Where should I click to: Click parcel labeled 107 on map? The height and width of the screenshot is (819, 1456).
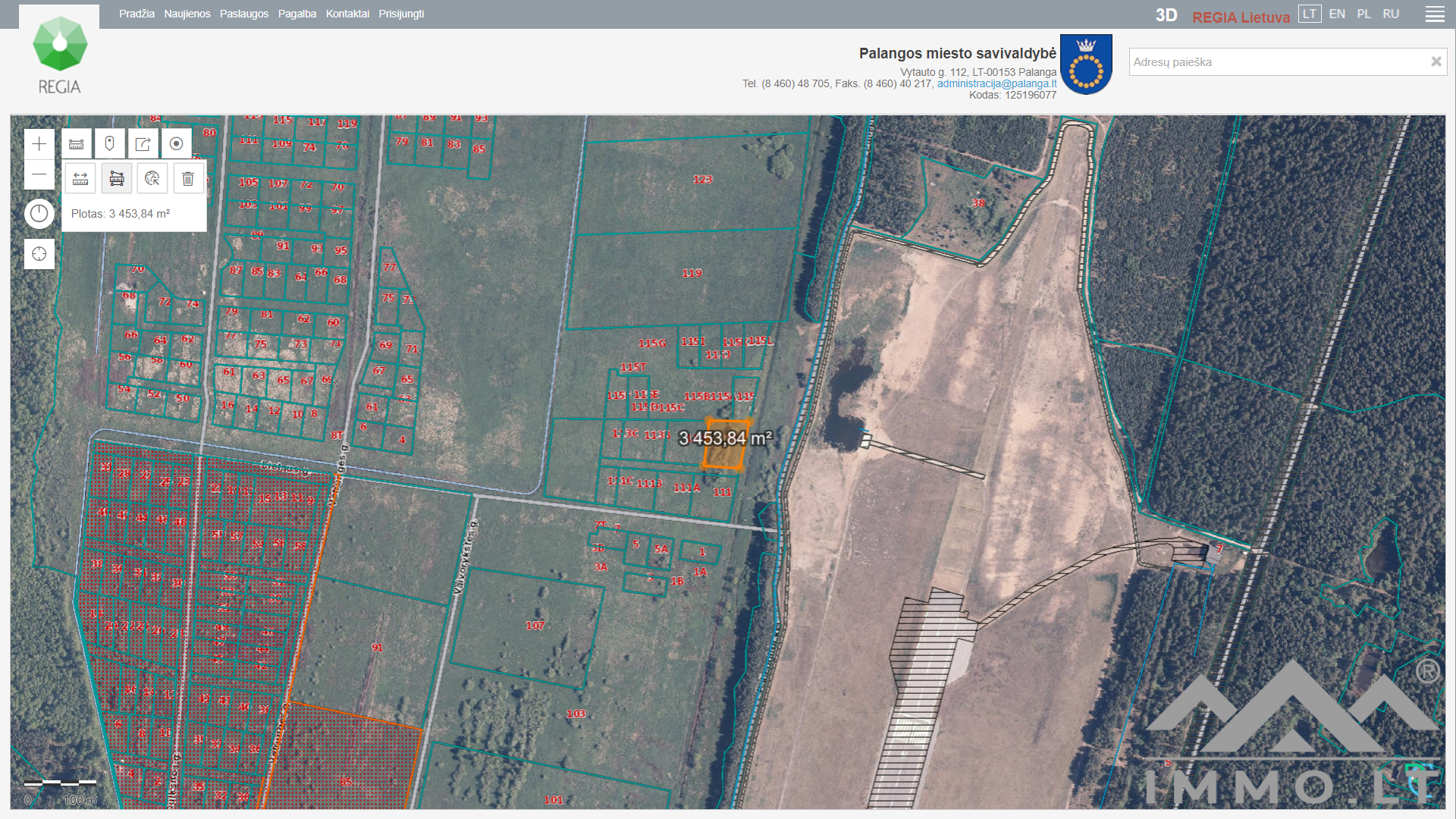[535, 626]
